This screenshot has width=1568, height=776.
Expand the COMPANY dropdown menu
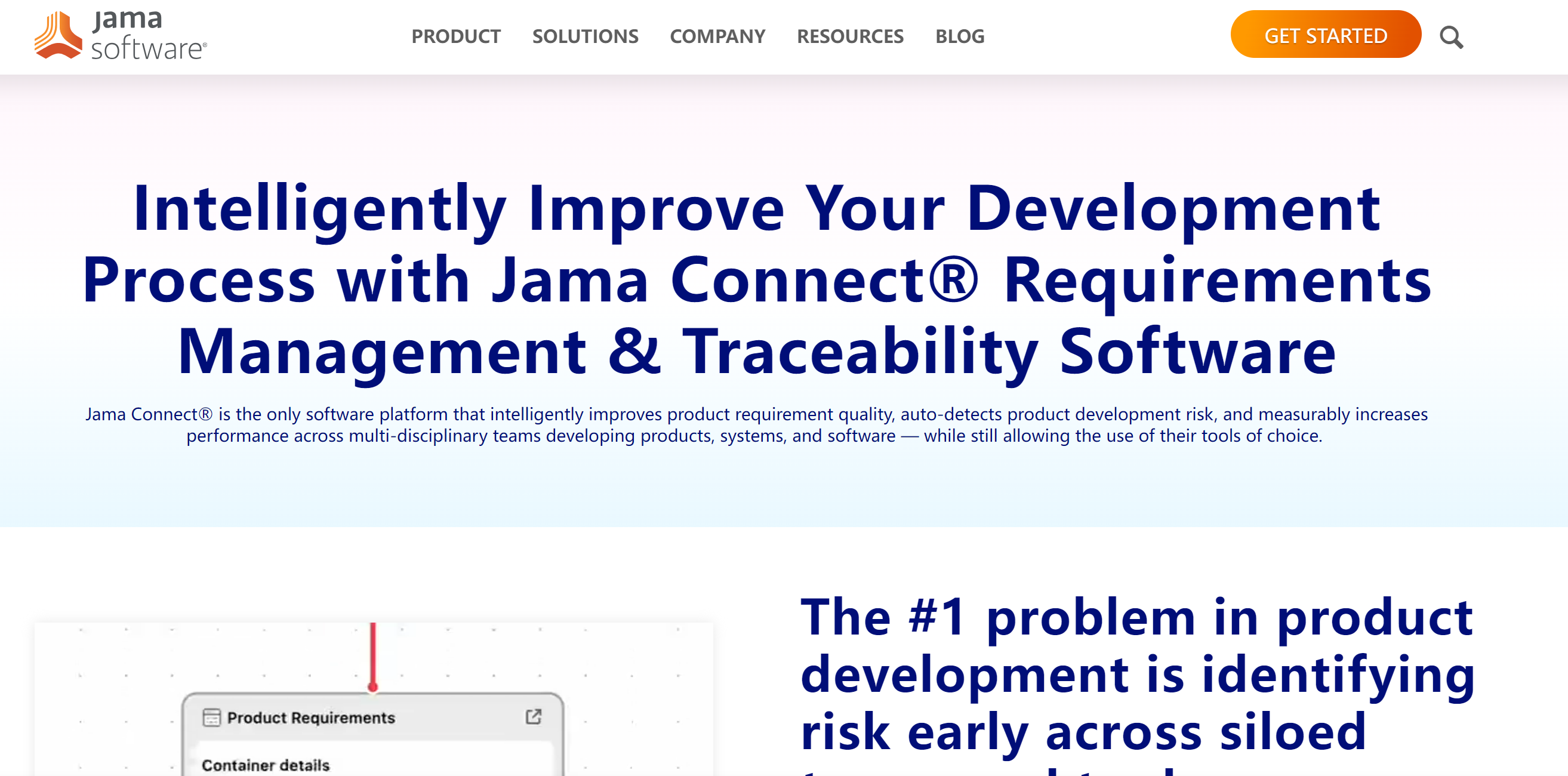tap(717, 36)
